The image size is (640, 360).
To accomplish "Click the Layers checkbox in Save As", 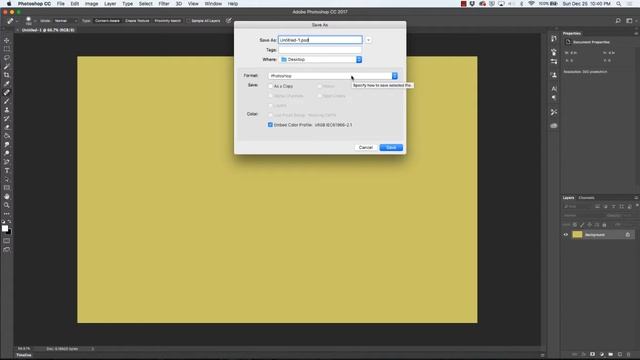I will 270,105.
